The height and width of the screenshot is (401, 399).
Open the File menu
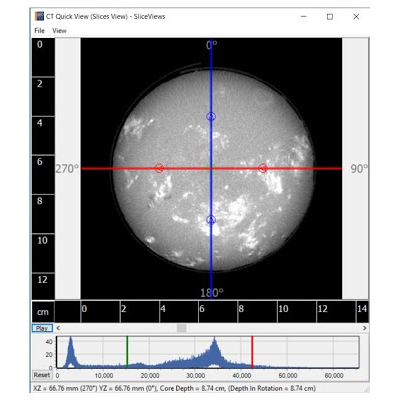point(39,30)
